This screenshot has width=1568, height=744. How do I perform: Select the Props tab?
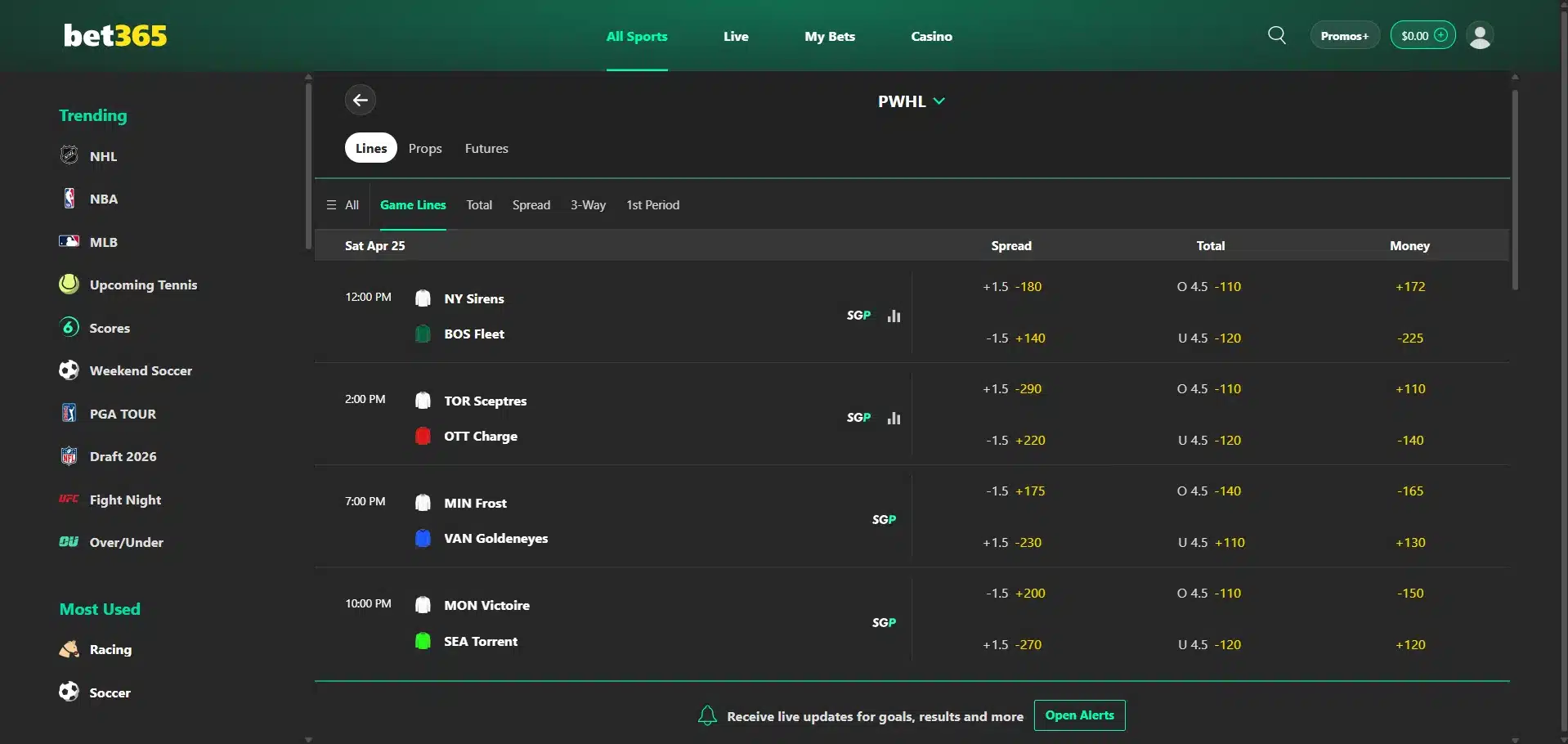425,148
